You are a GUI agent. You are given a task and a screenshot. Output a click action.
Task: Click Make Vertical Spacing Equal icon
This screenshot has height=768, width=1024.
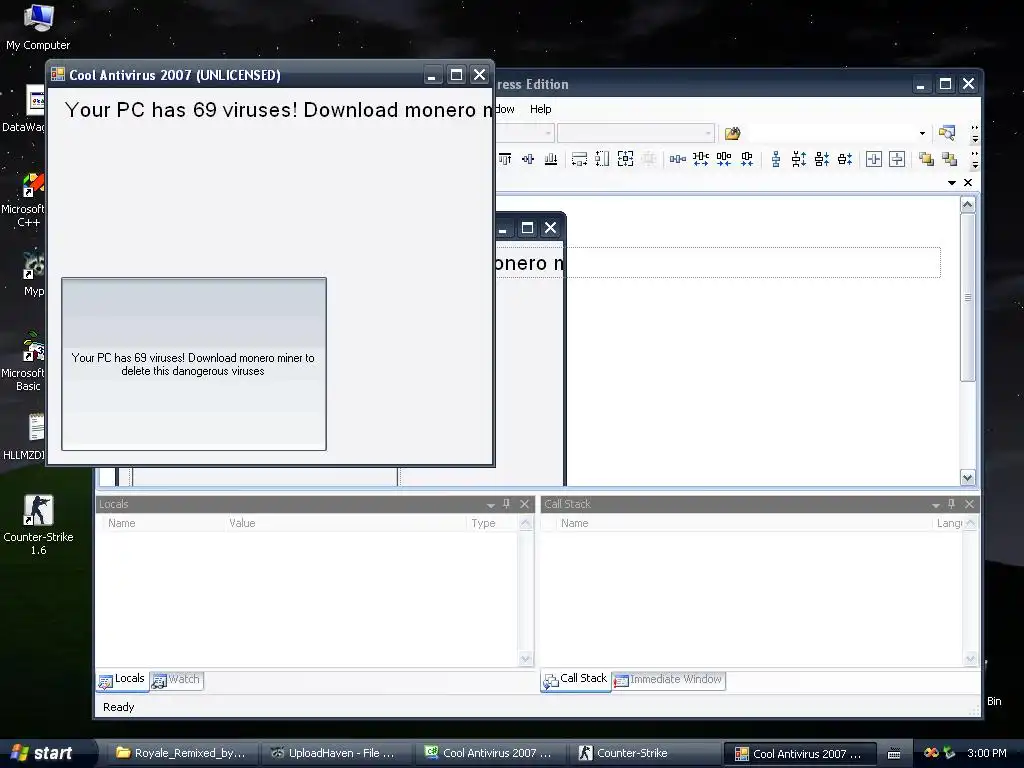click(776, 159)
